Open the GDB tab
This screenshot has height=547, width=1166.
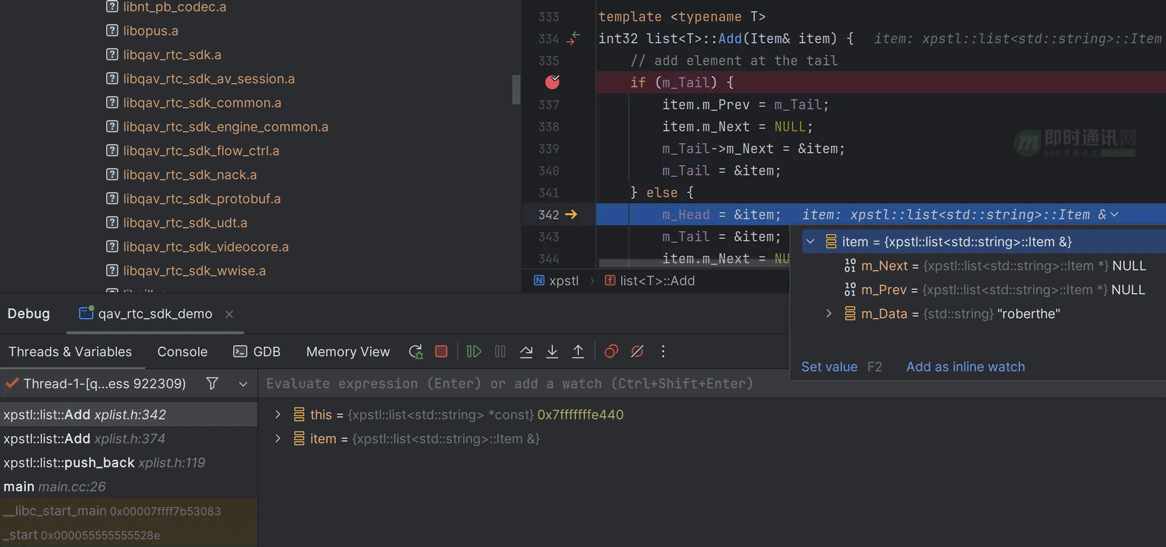click(257, 352)
